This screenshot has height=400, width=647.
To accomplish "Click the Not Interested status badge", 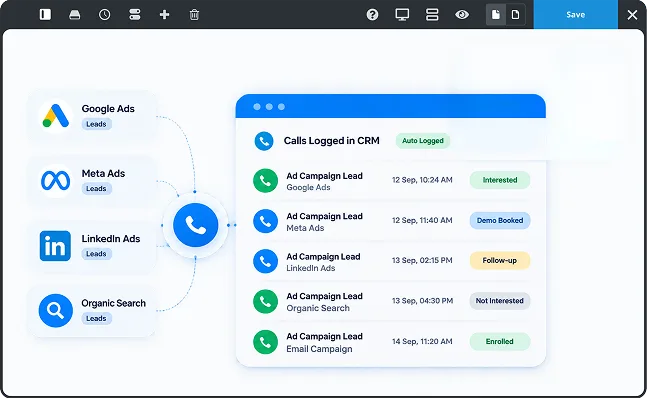I will coord(500,301).
